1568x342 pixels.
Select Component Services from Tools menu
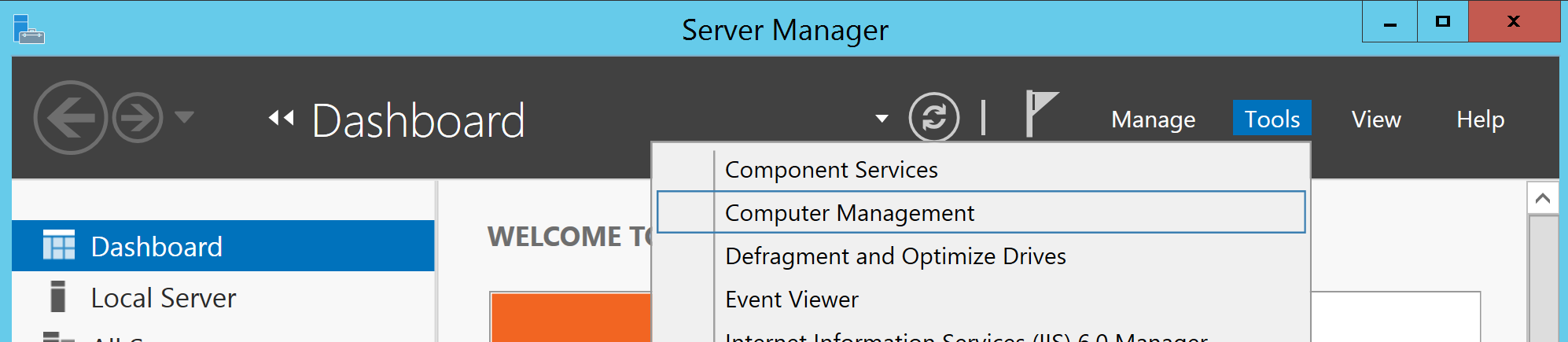tap(981, 170)
